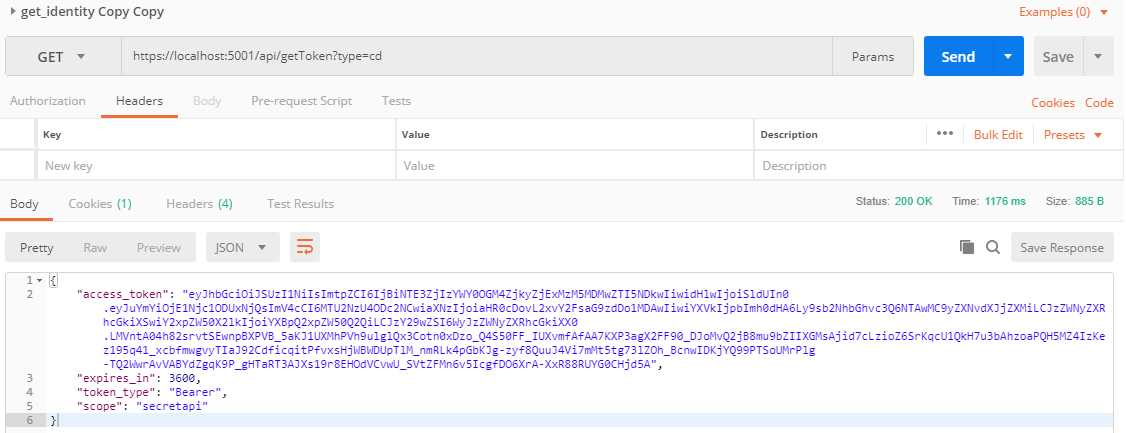
Task: Switch to the Test Results tab
Action: [x=300, y=204]
